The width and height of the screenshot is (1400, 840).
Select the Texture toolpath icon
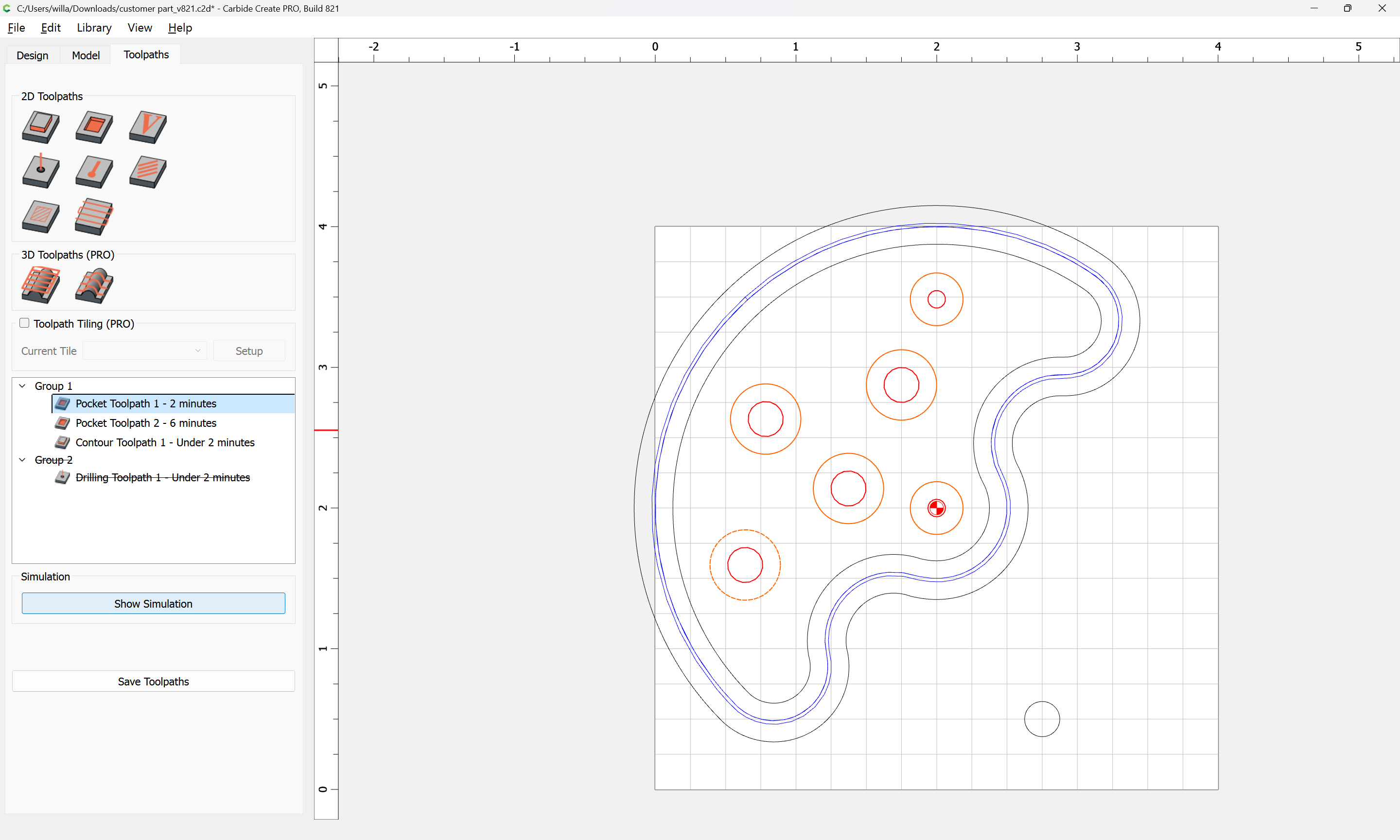point(41,216)
